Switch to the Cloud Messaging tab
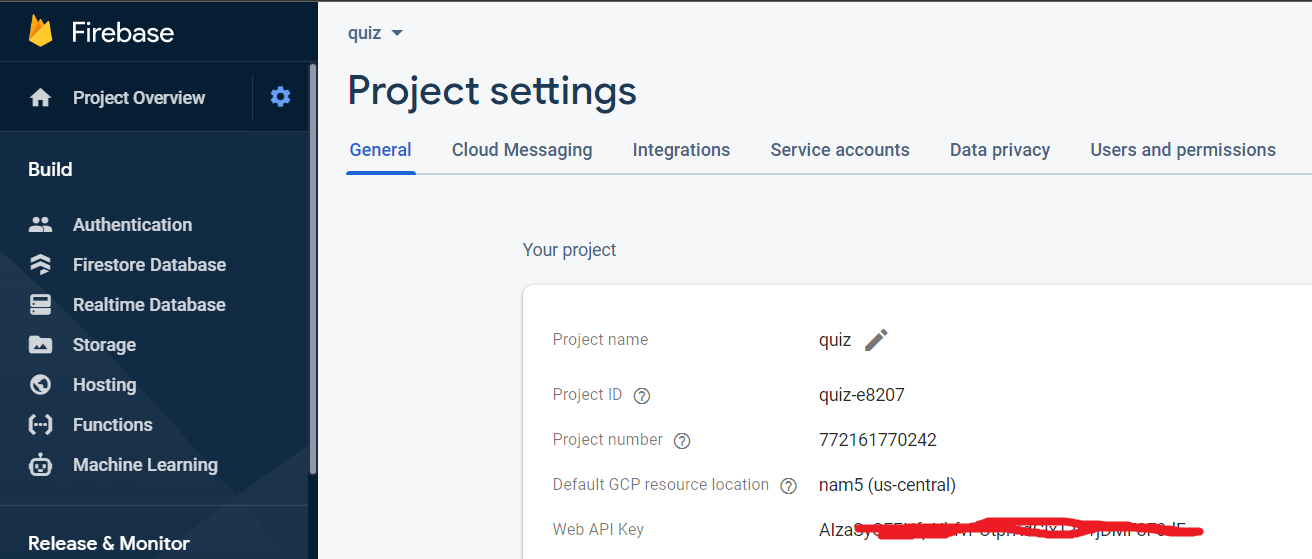 pos(522,150)
